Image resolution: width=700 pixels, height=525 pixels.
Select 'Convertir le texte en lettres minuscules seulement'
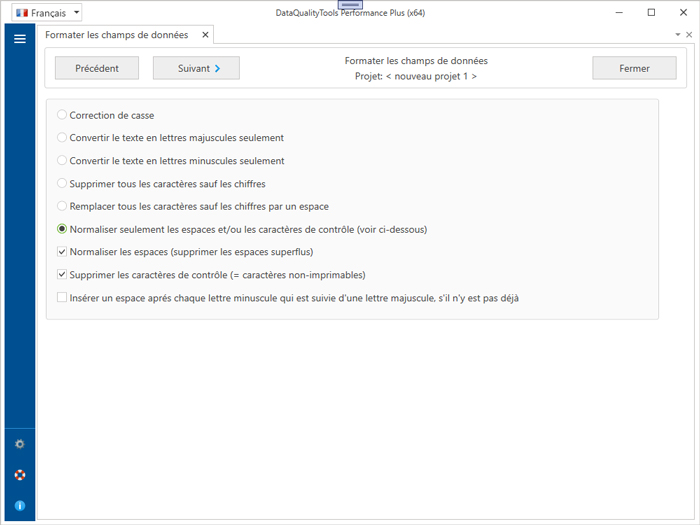(x=62, y=161)
